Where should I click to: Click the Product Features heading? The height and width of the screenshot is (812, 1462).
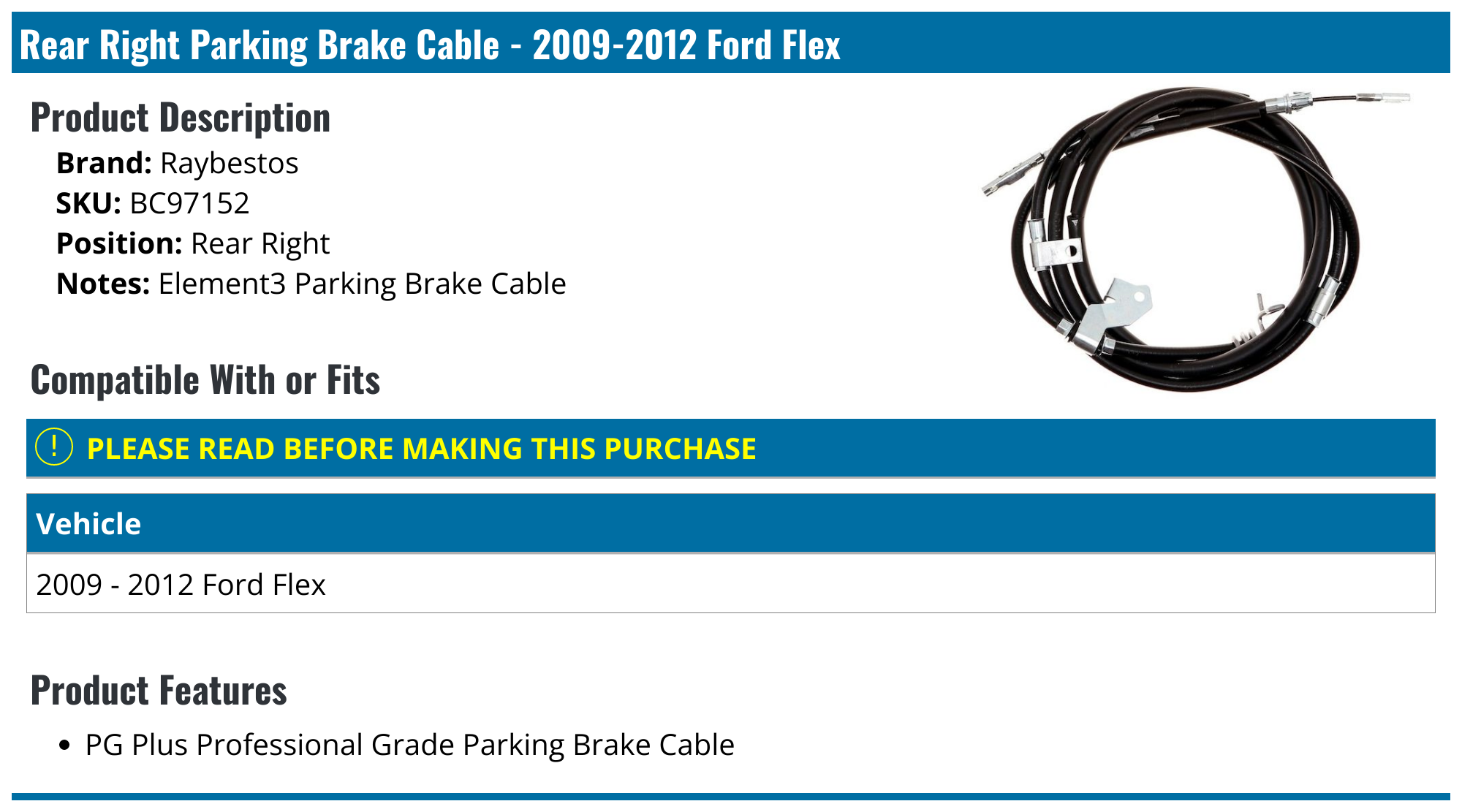(x=159, y=691)
